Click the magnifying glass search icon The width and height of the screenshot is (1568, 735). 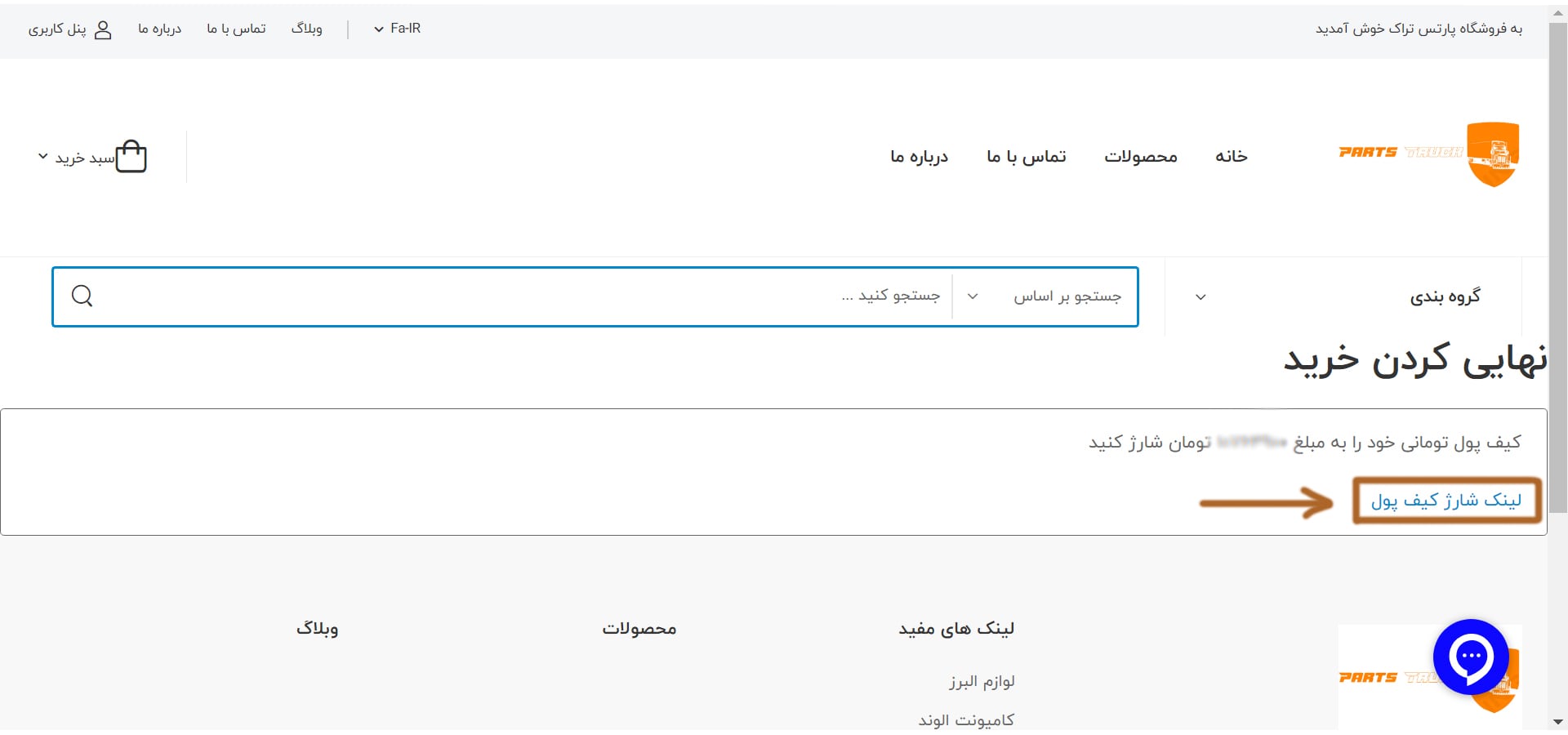82,296
